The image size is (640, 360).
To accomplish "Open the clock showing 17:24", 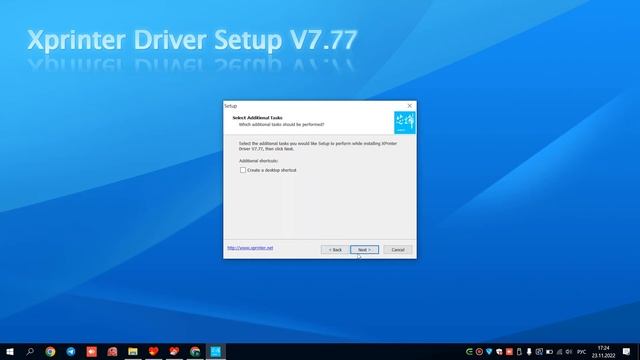I will [604, 351].
